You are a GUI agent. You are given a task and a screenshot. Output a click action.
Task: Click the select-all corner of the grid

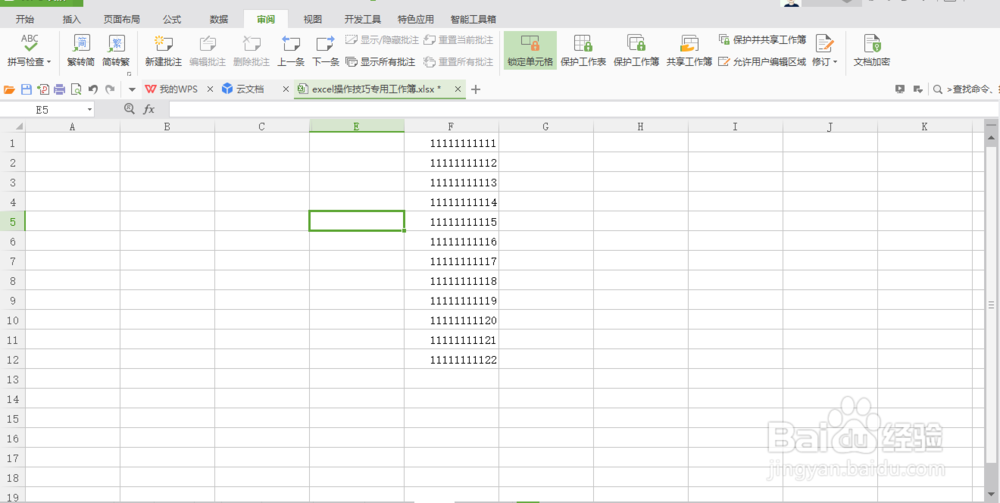12,126
